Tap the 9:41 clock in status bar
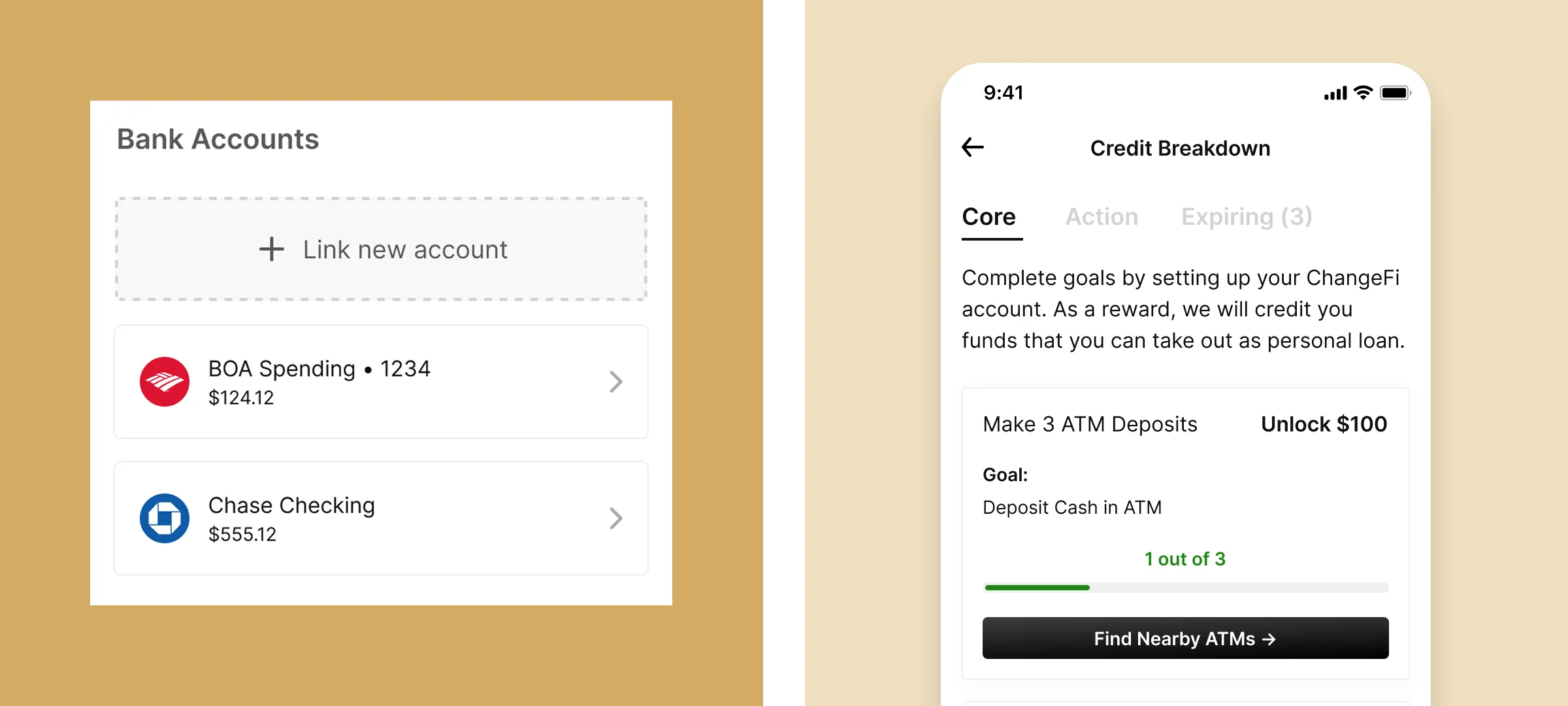The height and width of the screenshot is (706, 1568). [1004, 93]
